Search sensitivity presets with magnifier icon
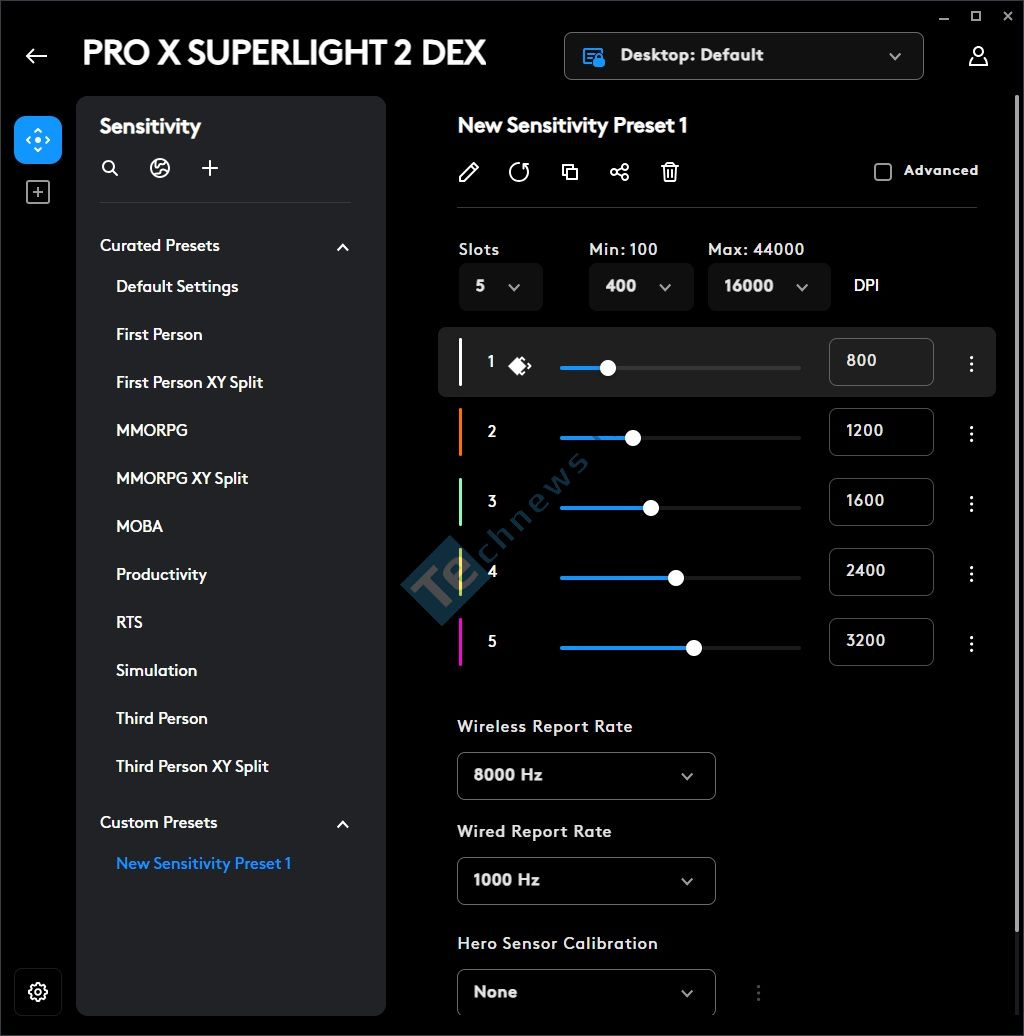The image size is (1024, 1036). tap(110, 168)
